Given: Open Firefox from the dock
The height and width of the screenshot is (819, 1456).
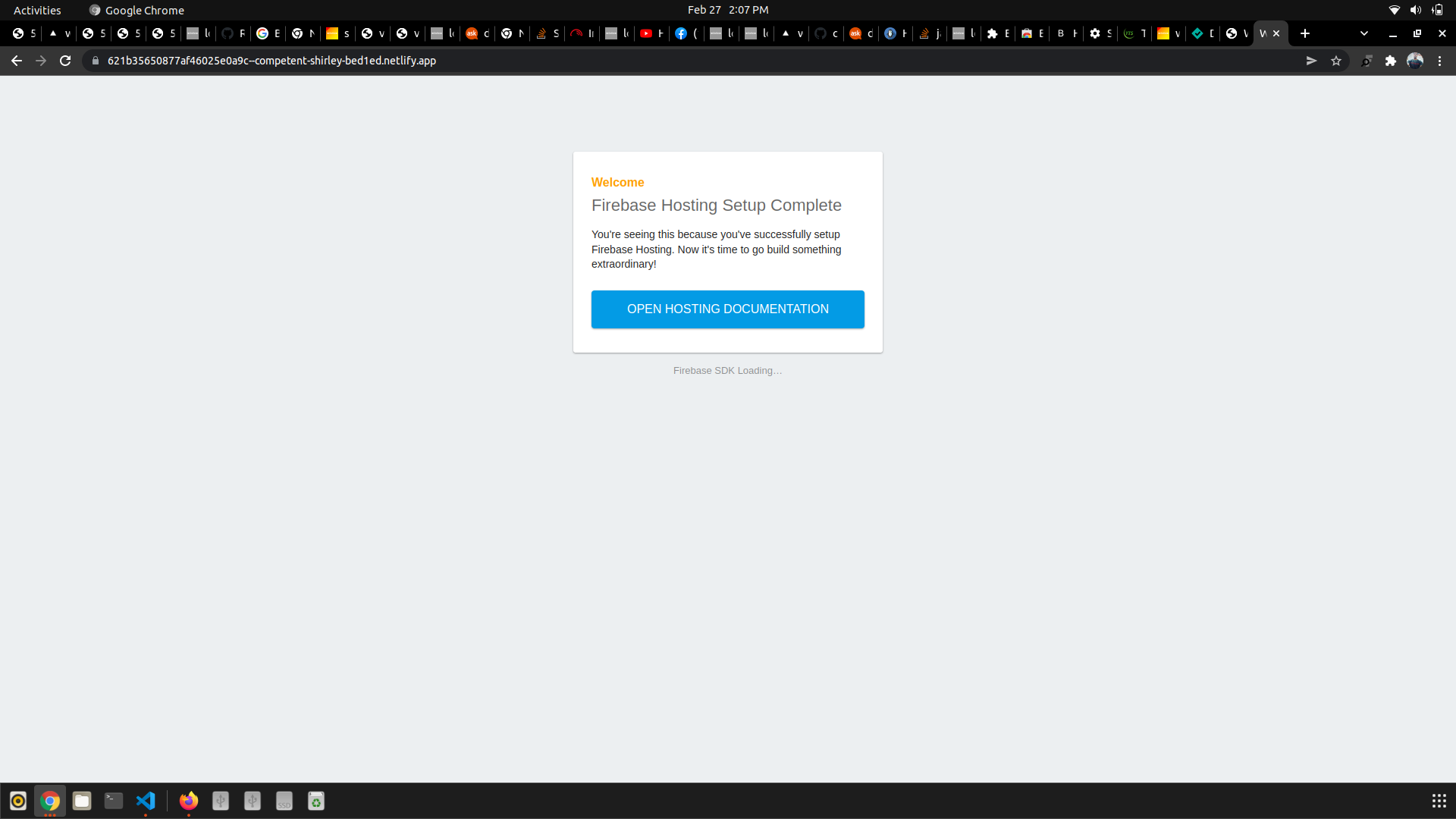Looking at the screenshot, I should tap(189, 801).
